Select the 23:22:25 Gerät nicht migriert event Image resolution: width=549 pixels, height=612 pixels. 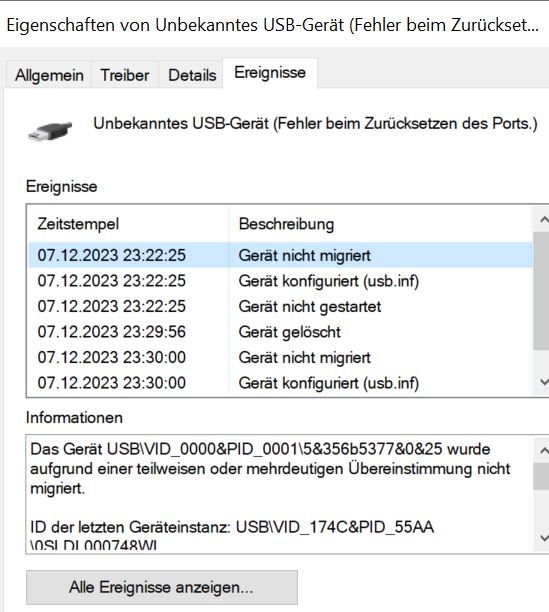click(280, 255)
